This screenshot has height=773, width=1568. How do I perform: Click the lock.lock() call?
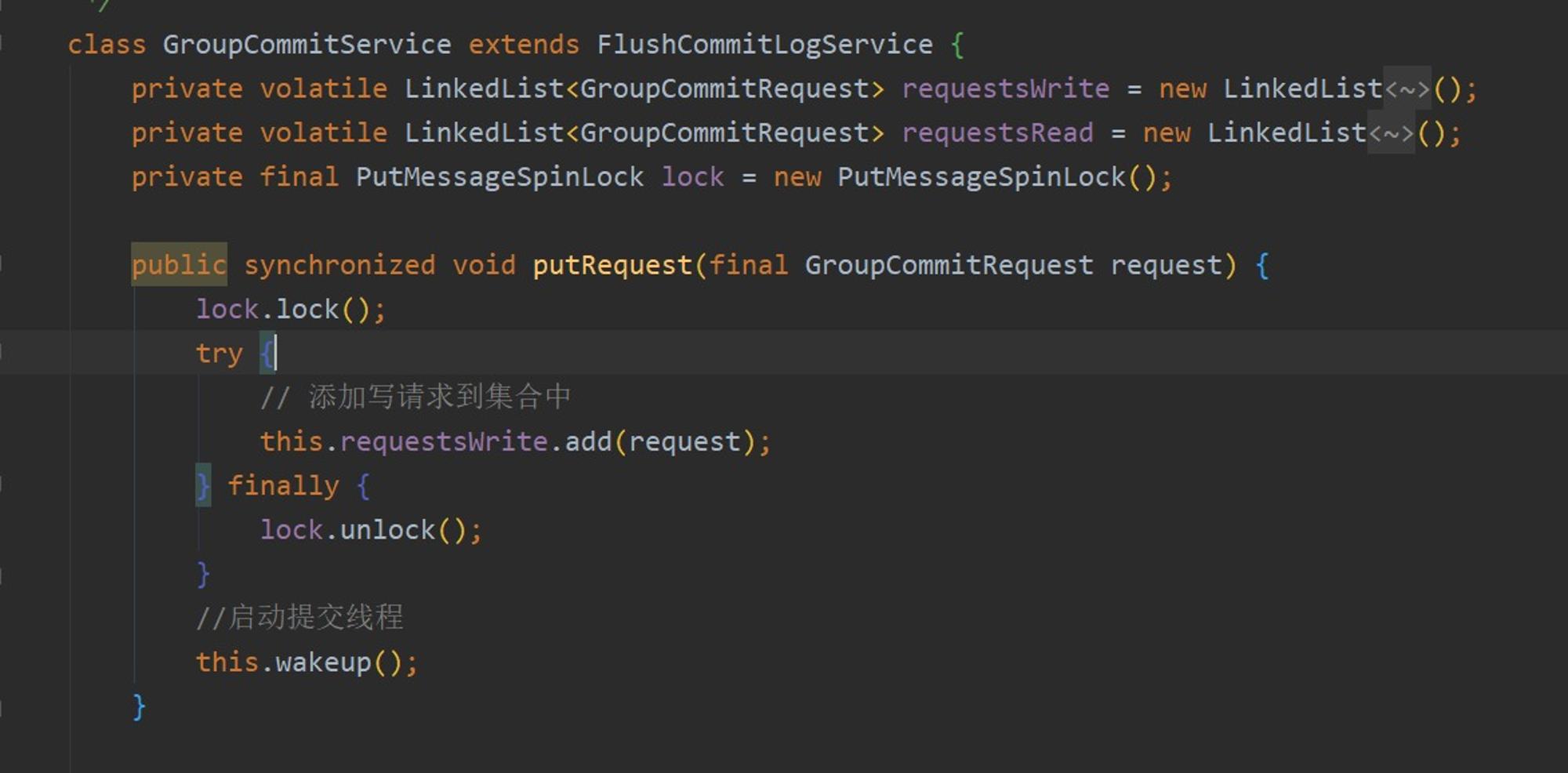click(x=291, y=310)
